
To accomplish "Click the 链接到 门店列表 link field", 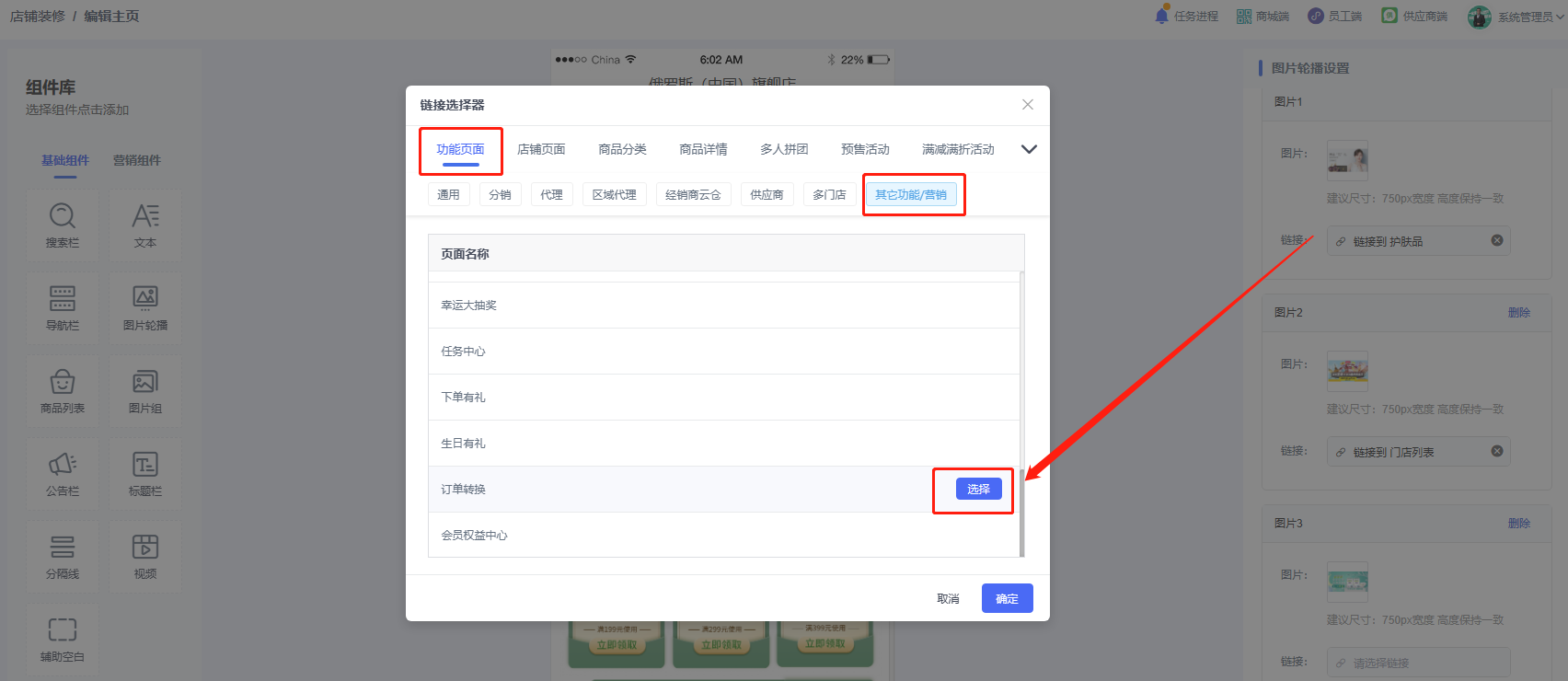I will (x=1418, y=451).
